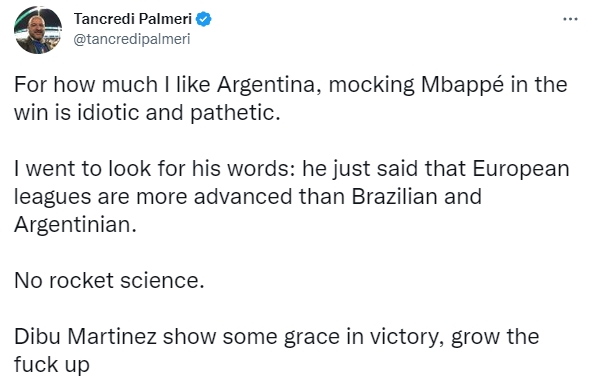Open the tweet's three-dot more options menu
Screen dimensions: 593x379
[570, 18]
